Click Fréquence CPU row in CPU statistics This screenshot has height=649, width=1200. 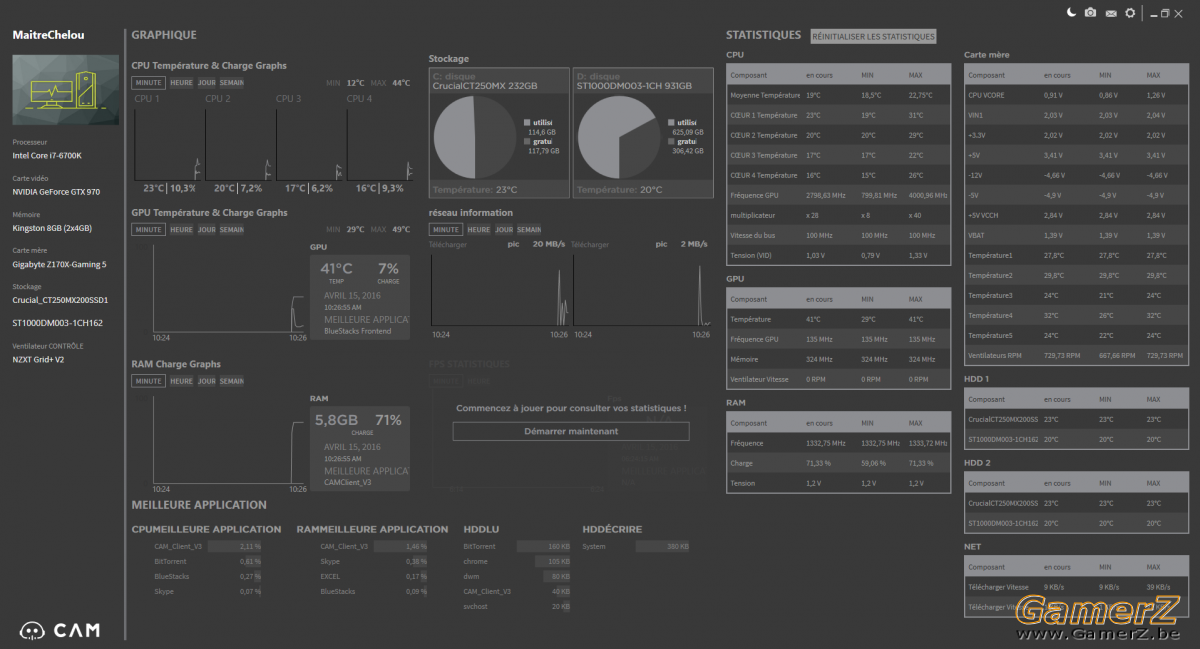click(x=838, y=195)
